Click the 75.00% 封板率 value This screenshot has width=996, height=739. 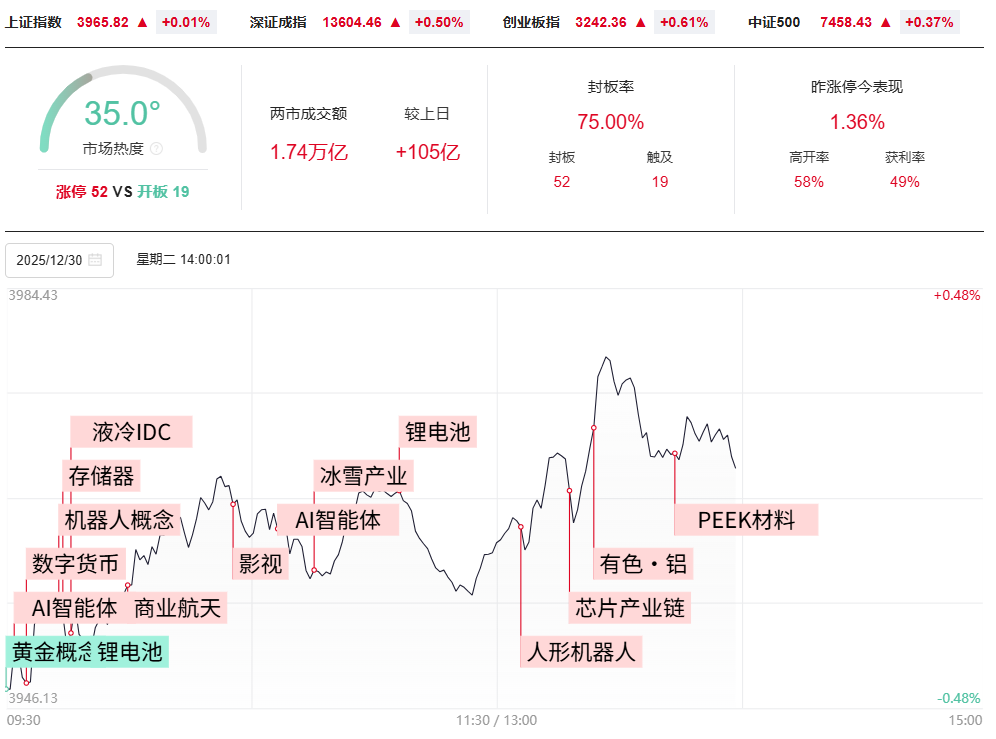tap(610, 122)
